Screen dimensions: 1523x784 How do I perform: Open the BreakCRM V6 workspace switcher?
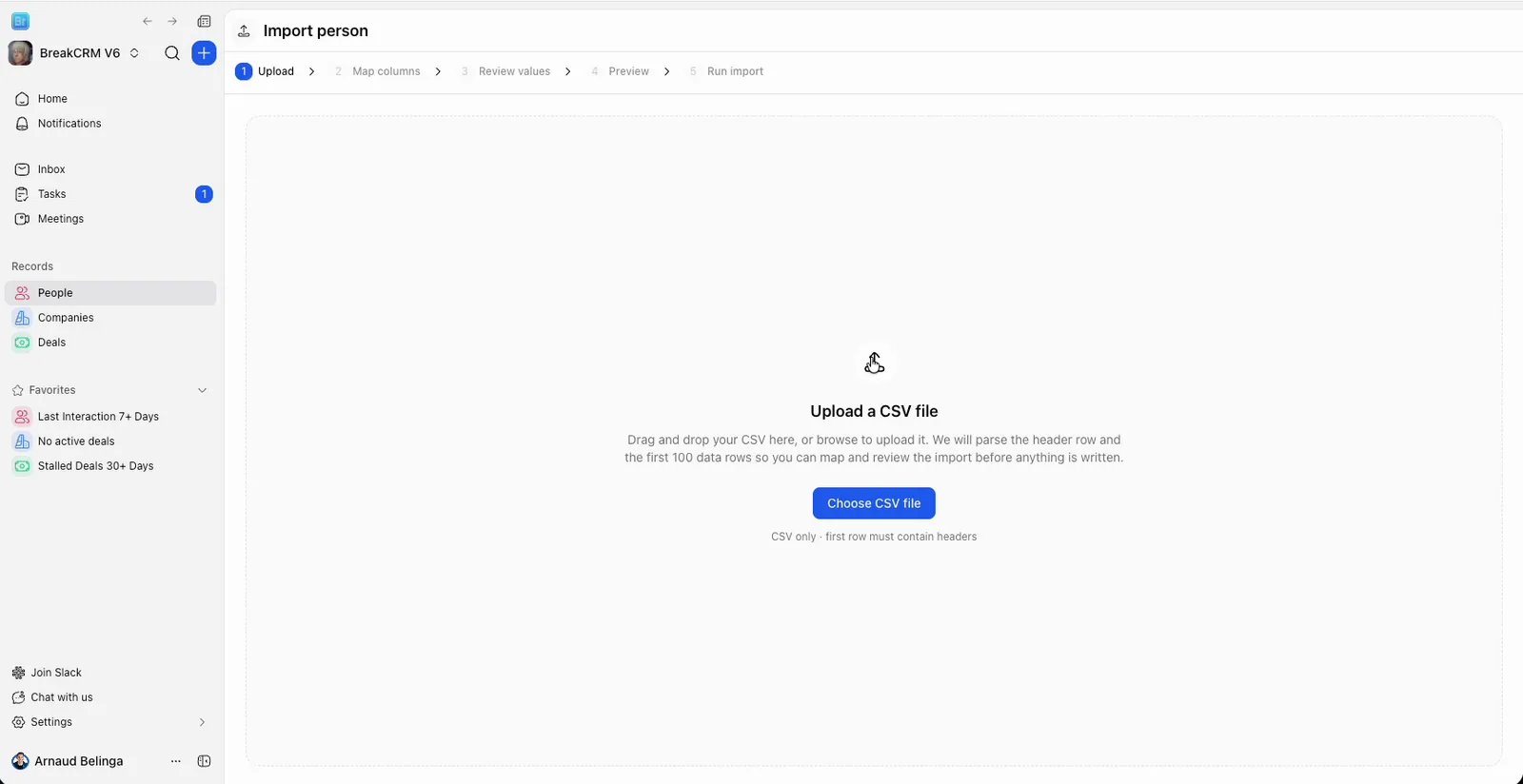pyautogui.click(x=75, y=53)
